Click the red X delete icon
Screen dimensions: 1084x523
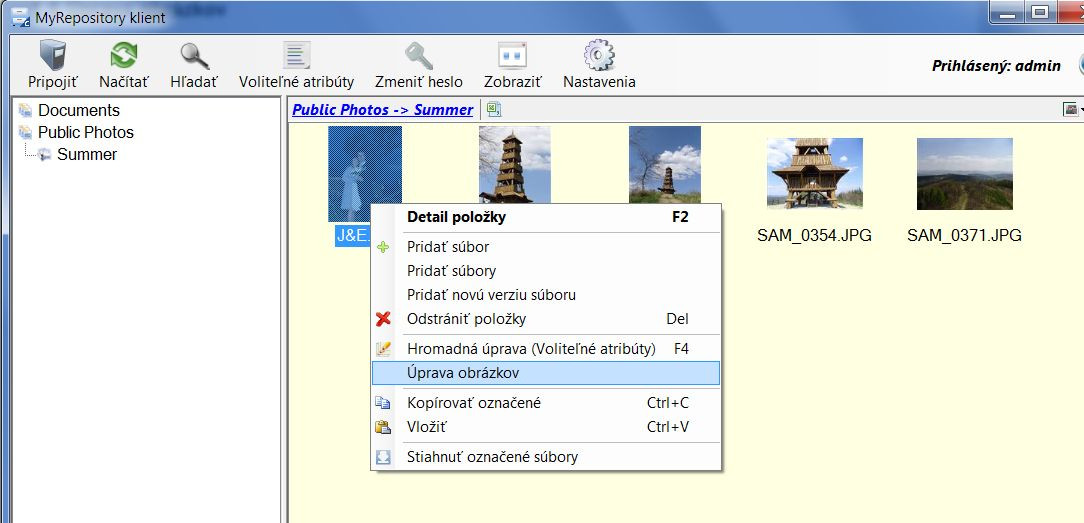click(383, 319)
